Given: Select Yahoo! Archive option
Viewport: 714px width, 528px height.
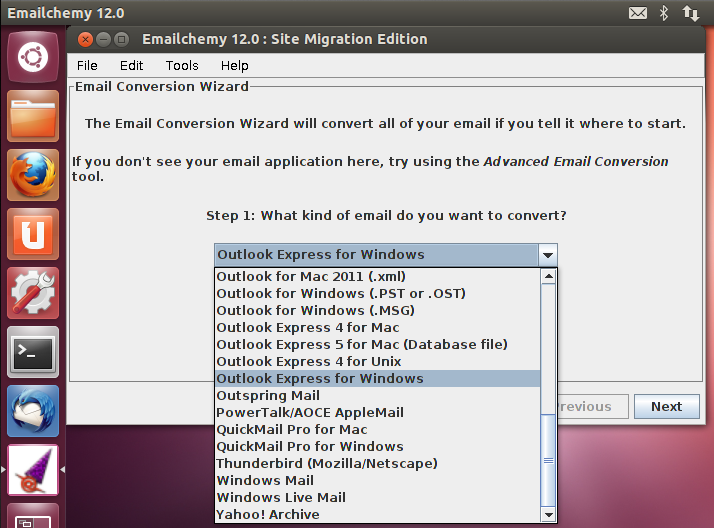Looking at the screenshot, I should coord(377,514).
